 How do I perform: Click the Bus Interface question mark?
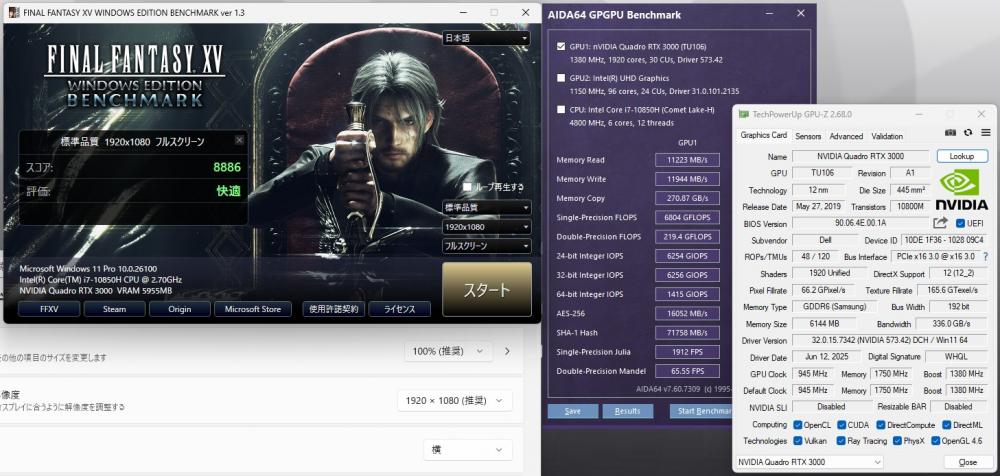985,256
